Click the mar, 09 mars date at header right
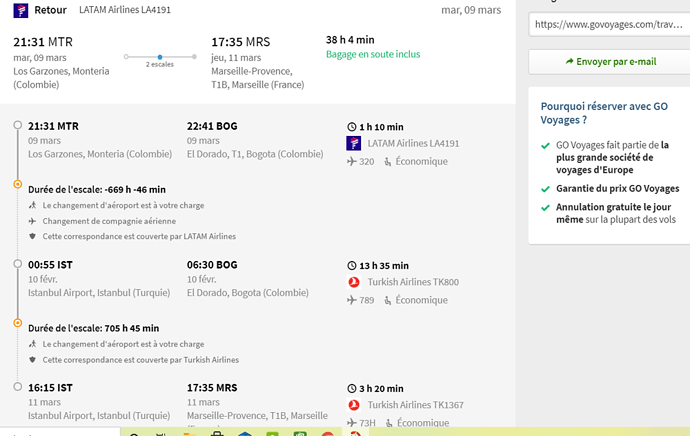The width and height of the screenshot is (690, 436). coord(471,10)
